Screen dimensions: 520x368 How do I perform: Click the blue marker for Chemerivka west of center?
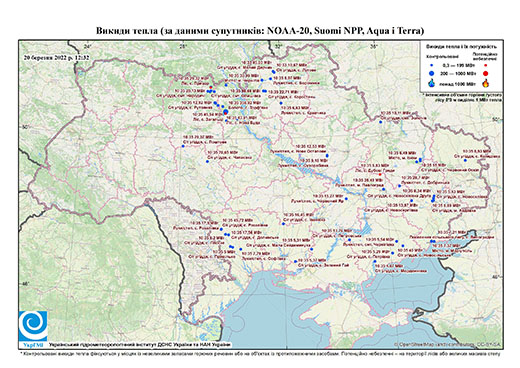coord(207,162)
